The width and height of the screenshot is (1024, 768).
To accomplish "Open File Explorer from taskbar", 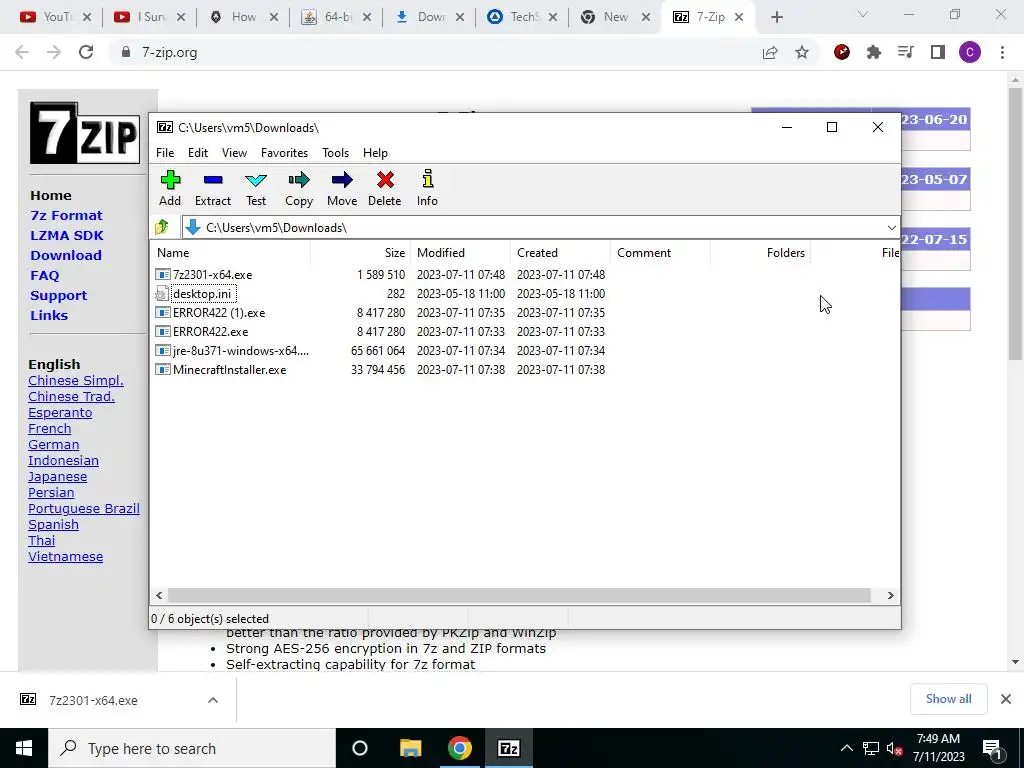I will [x=410, y=748].
